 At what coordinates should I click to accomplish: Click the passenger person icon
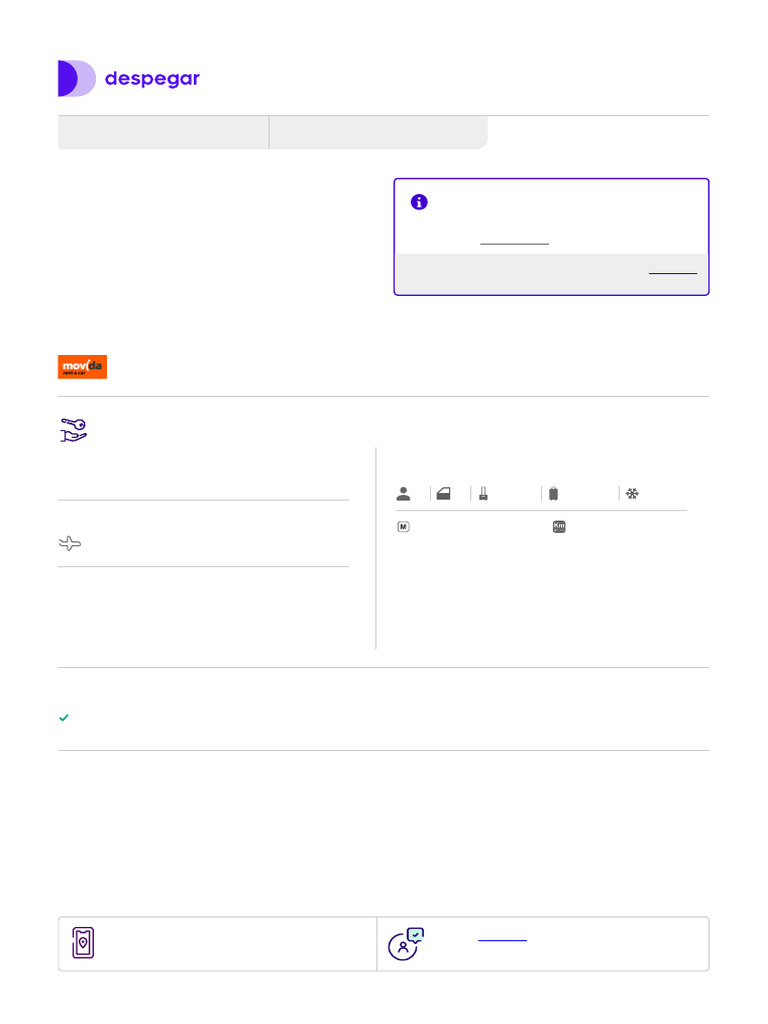(x=403, y=493)
